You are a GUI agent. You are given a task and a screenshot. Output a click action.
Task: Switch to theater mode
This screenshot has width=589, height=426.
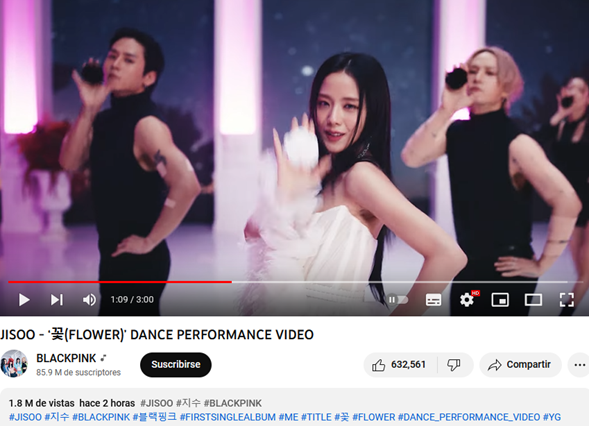click(533, 300)
